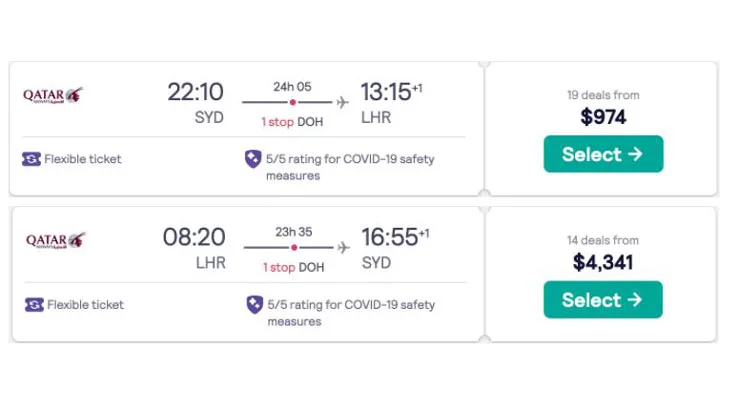Click the 19 deals from text
Viewport: 738px width, 410px height.
(602, 95)
